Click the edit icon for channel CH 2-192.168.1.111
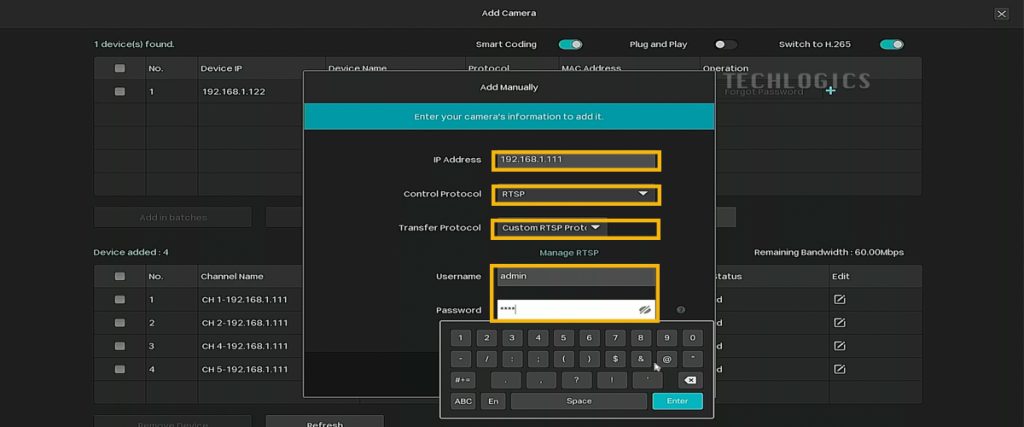 click(x=840, y=322)
